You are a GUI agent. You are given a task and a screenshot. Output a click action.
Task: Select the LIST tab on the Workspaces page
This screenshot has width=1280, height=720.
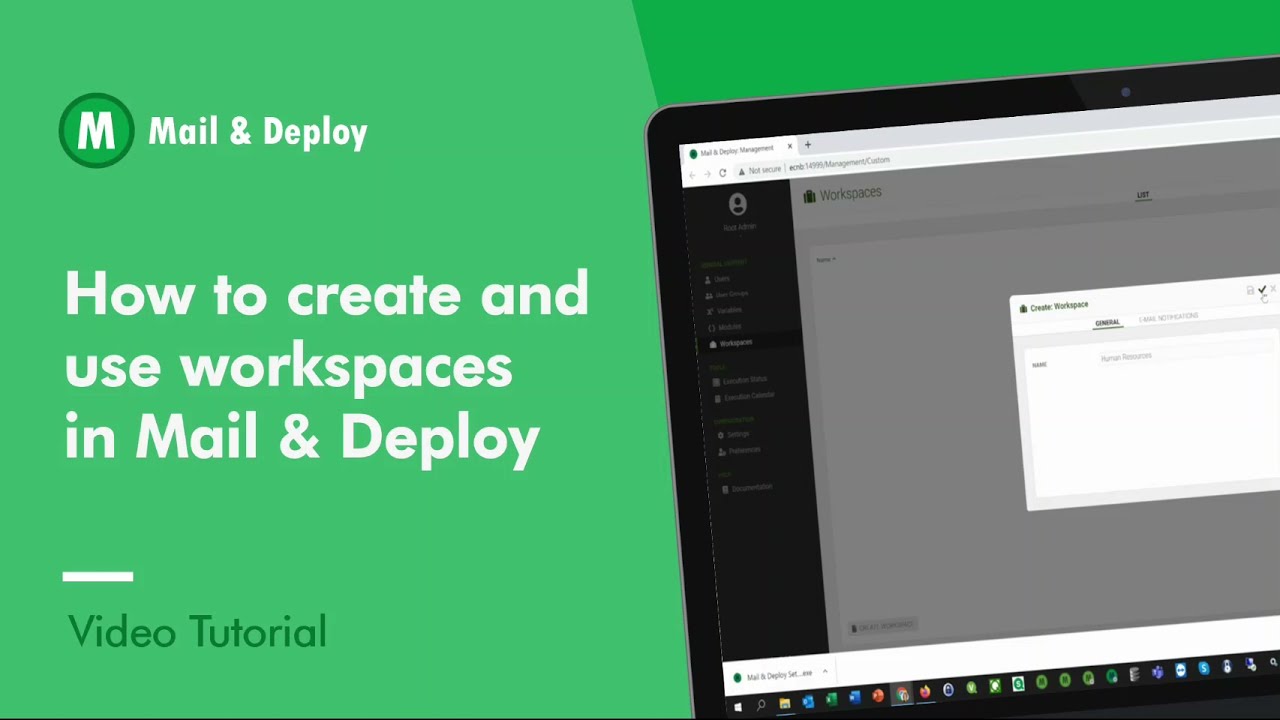click(x=1143, y=195)
